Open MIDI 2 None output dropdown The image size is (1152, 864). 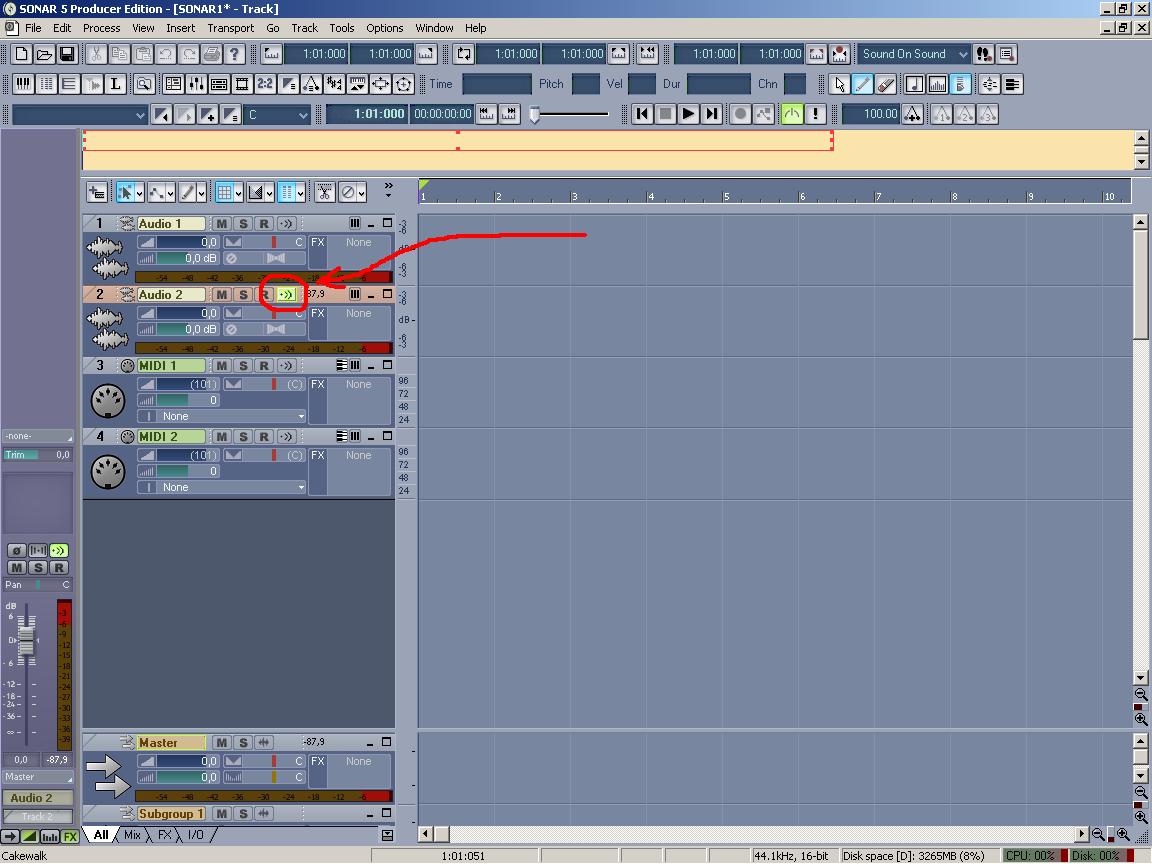[221, 488]
